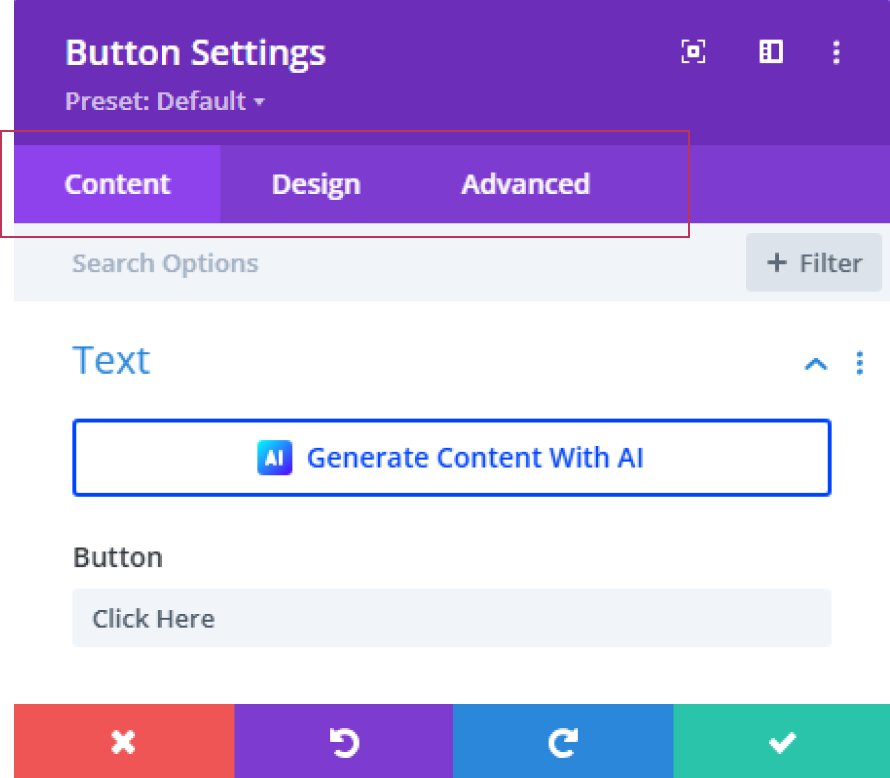Switch to the Content tab

[117, 184]
